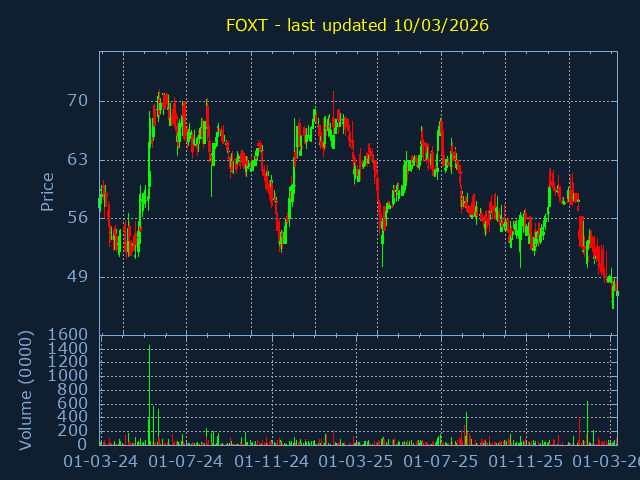Click the 1400 volume tick label
Viewport: 640px width, 480px height.
click(x=69, y=348)
